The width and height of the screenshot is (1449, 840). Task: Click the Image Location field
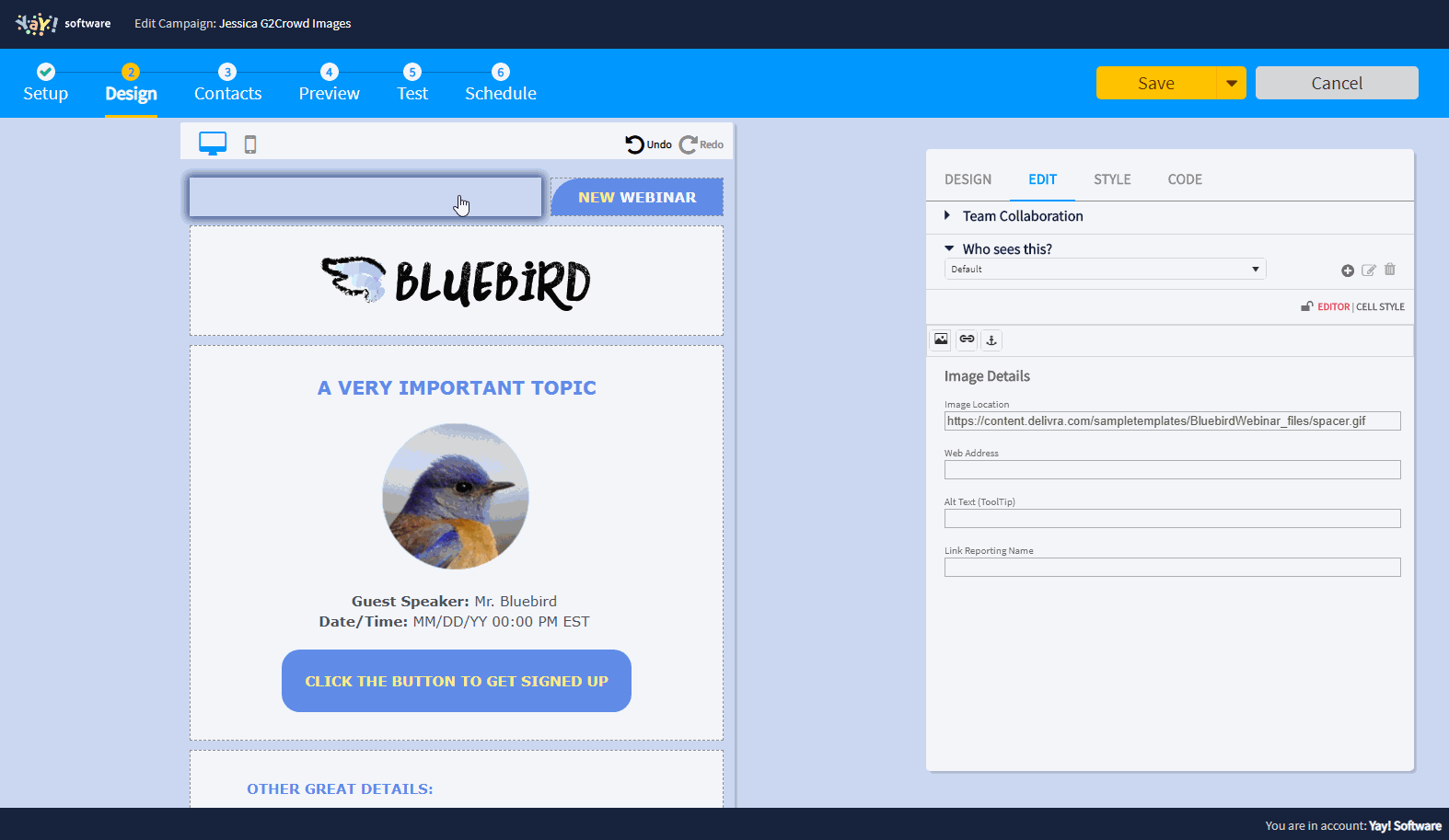(1172, 421)
